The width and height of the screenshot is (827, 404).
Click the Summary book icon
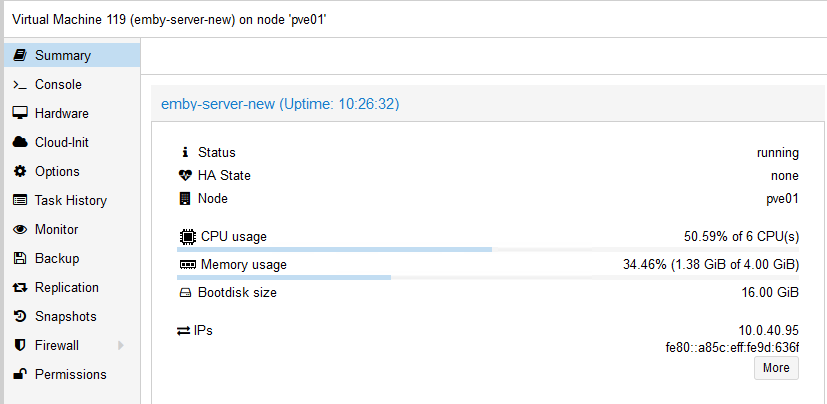[x=19, y=56]
